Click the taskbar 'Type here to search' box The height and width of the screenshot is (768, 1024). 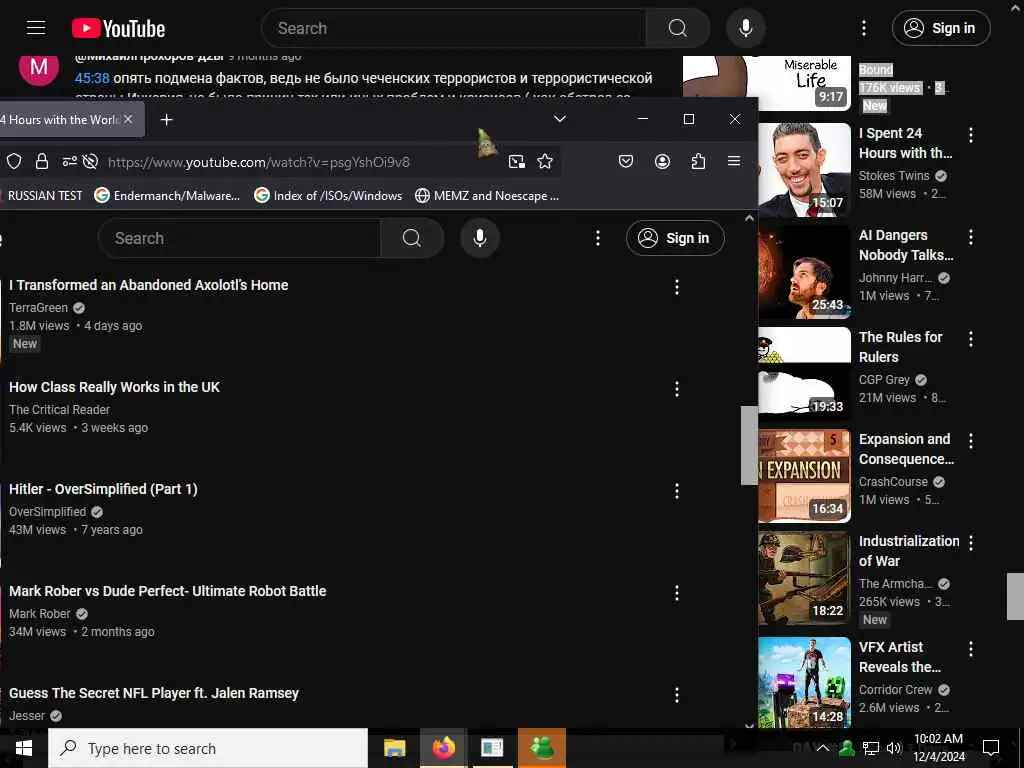coord(208,748)
